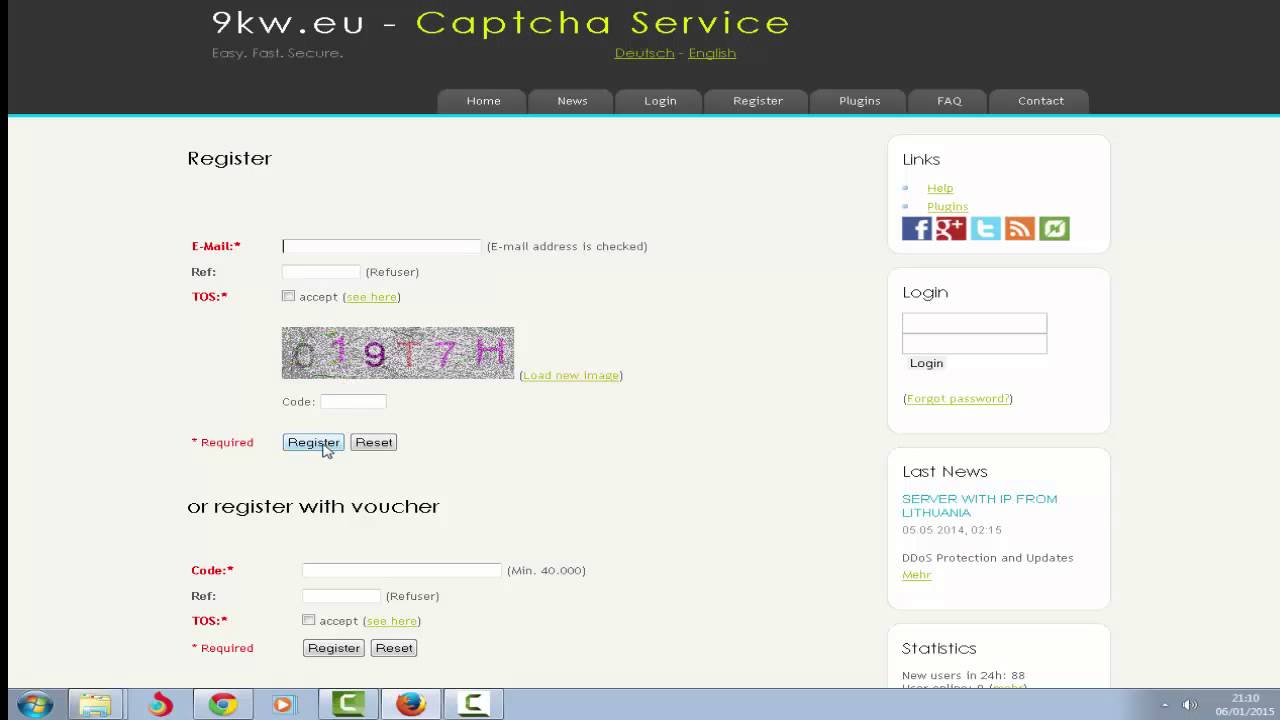Select the Register navigation tab
The image size is (1280, 720).
tap(758, 100)
